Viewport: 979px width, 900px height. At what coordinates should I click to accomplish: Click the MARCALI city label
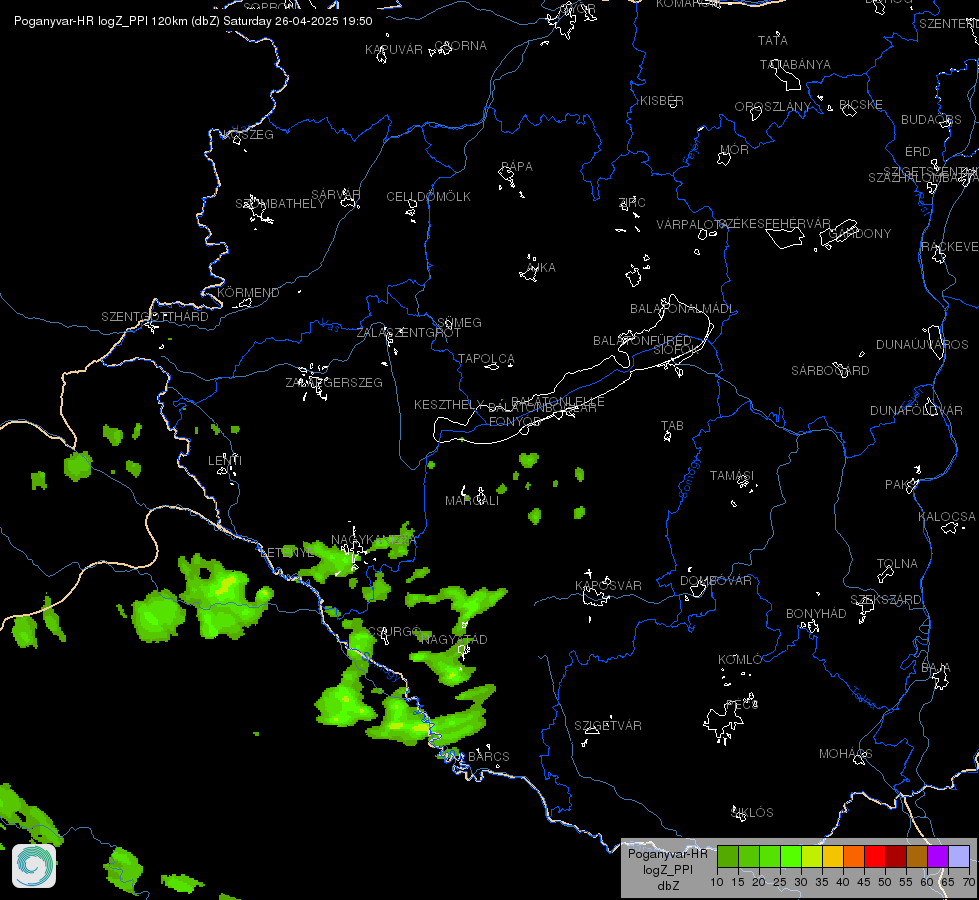[x=472, y=501]
